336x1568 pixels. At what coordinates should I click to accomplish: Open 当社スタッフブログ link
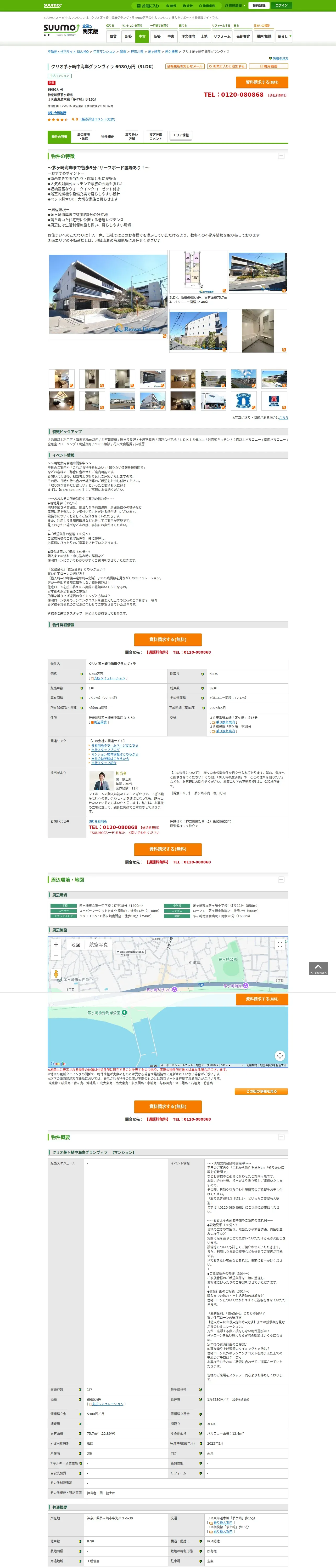point(105,750)
